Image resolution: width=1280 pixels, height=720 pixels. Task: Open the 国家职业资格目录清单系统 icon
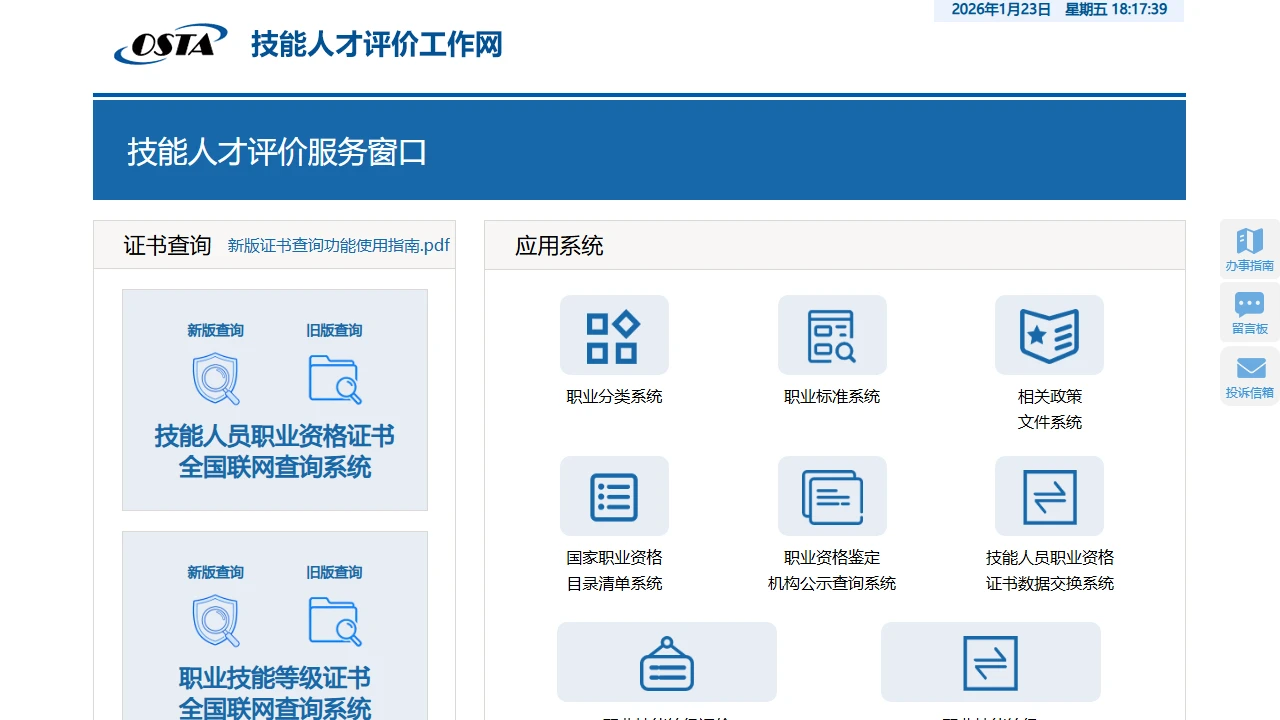pyautogui.click(x=614, y=496)
